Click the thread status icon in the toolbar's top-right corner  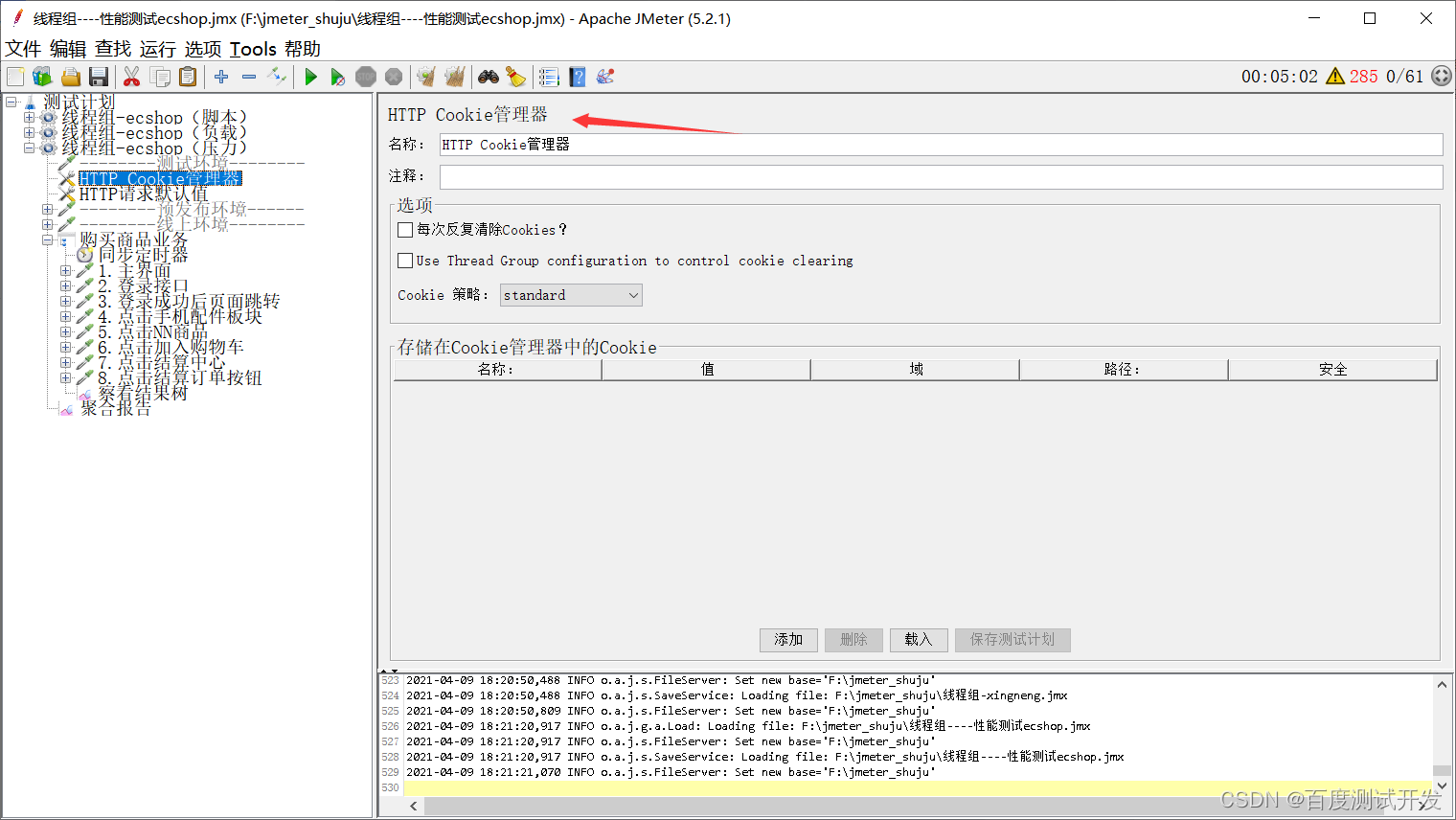point(1441,77)
